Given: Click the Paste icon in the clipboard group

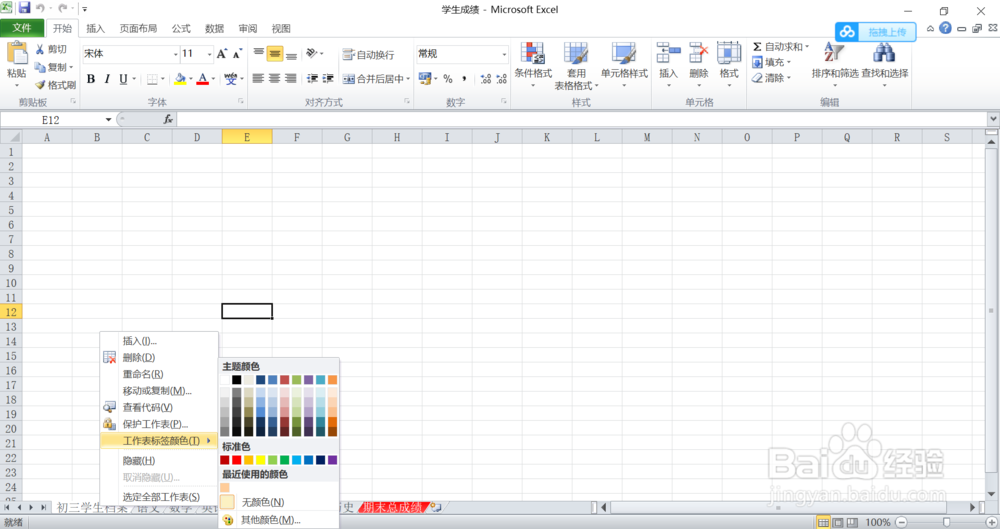Looking at the screenshot, I should point(17,54).
